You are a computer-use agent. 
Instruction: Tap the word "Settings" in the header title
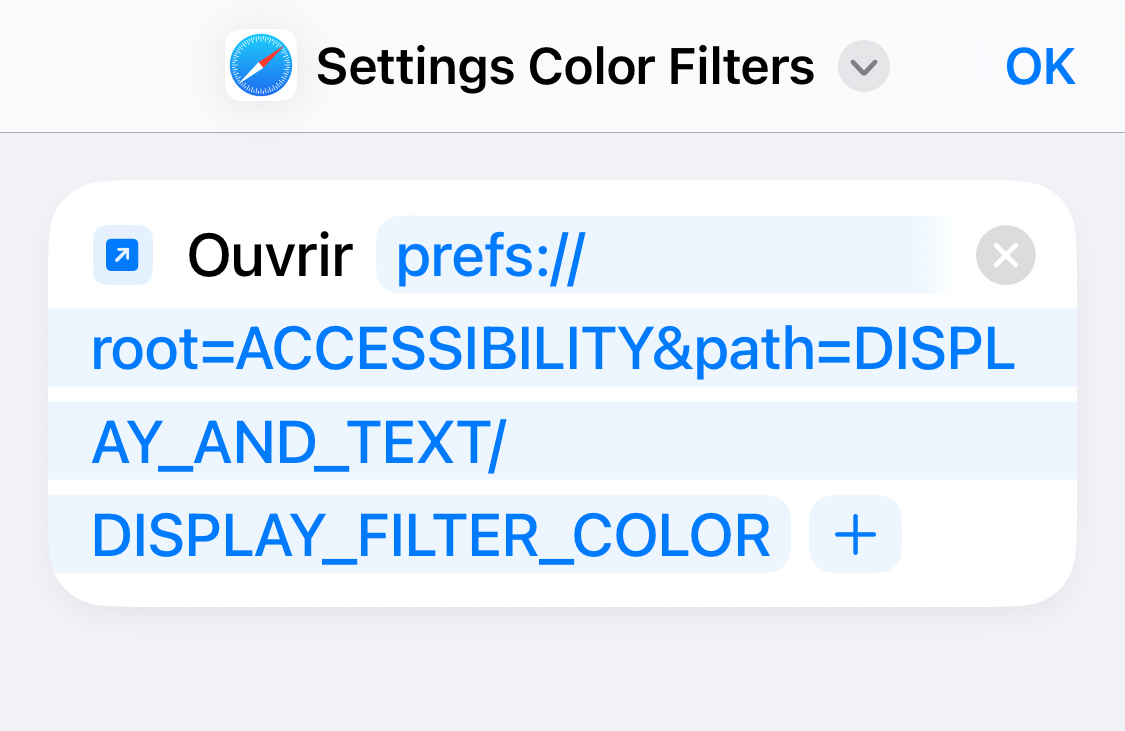[417, 67]
